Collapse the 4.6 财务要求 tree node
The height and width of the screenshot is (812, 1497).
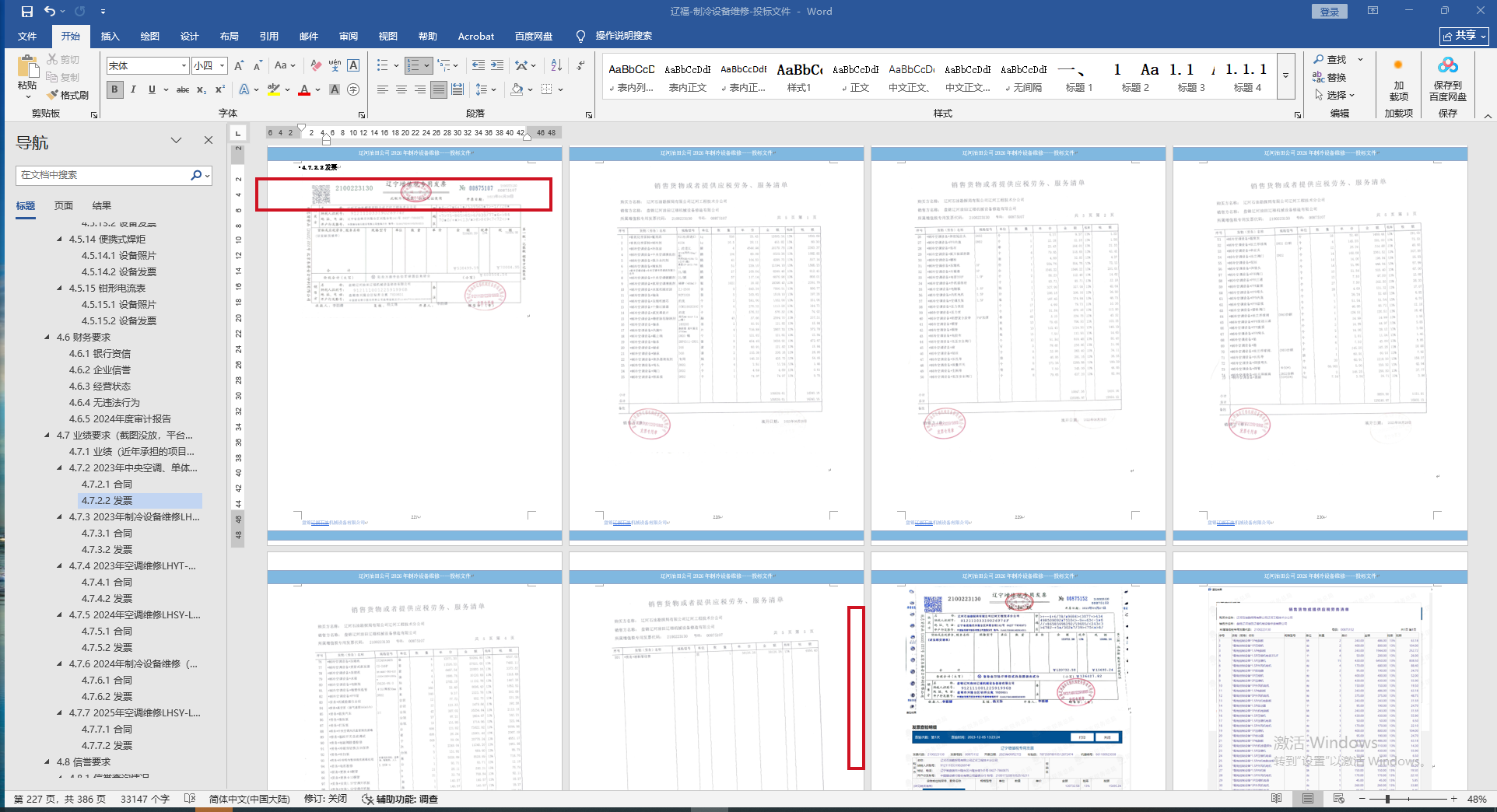tap(47, 338)
